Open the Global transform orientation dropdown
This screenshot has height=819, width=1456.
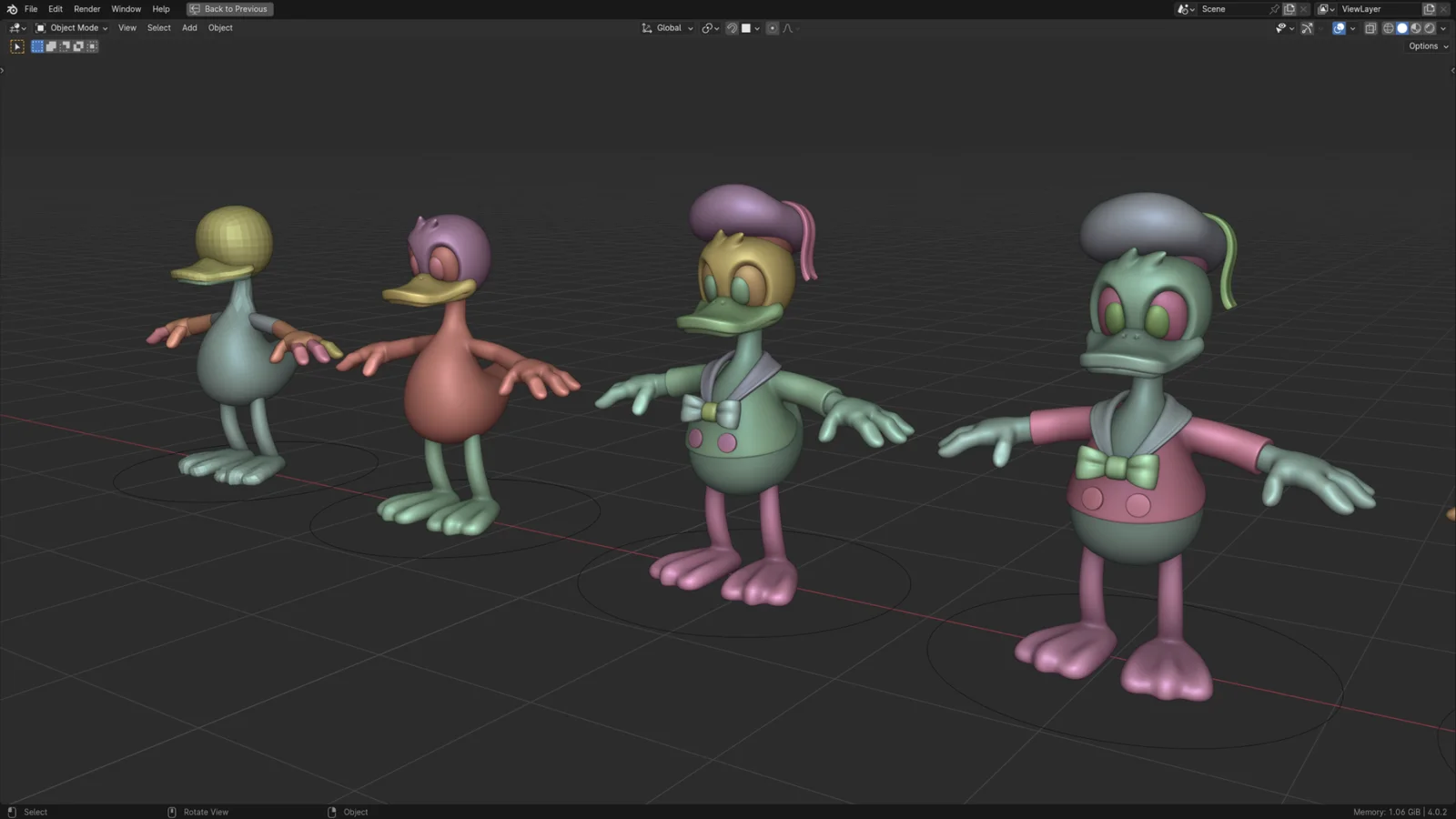pyautogui.click(x=669, y=28)
